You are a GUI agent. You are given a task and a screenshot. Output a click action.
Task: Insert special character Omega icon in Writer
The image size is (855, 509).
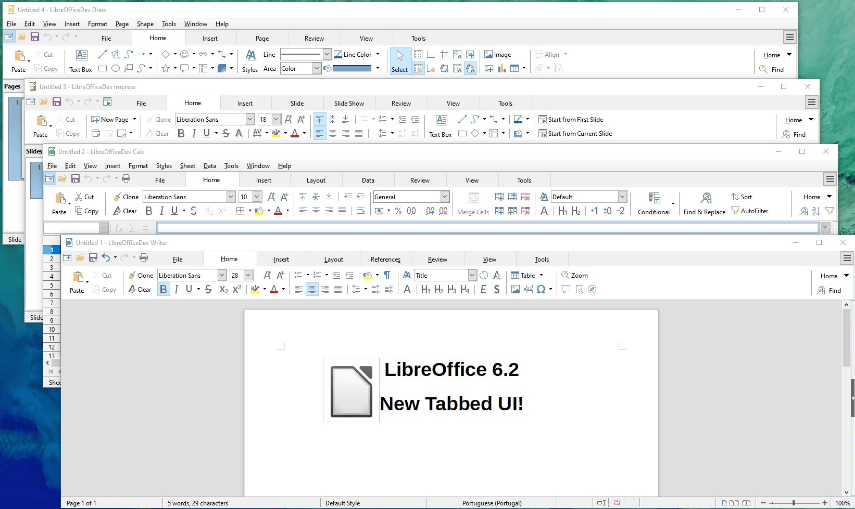(541, 290)
